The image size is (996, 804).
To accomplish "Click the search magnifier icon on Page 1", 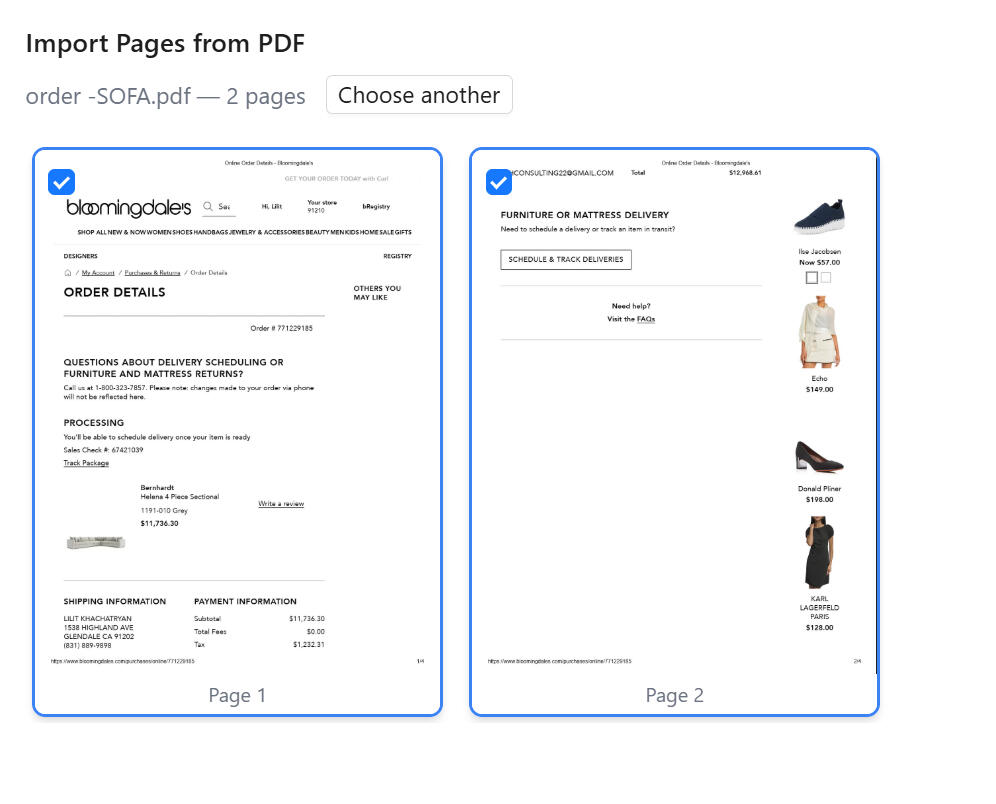I will pos(208,207).
